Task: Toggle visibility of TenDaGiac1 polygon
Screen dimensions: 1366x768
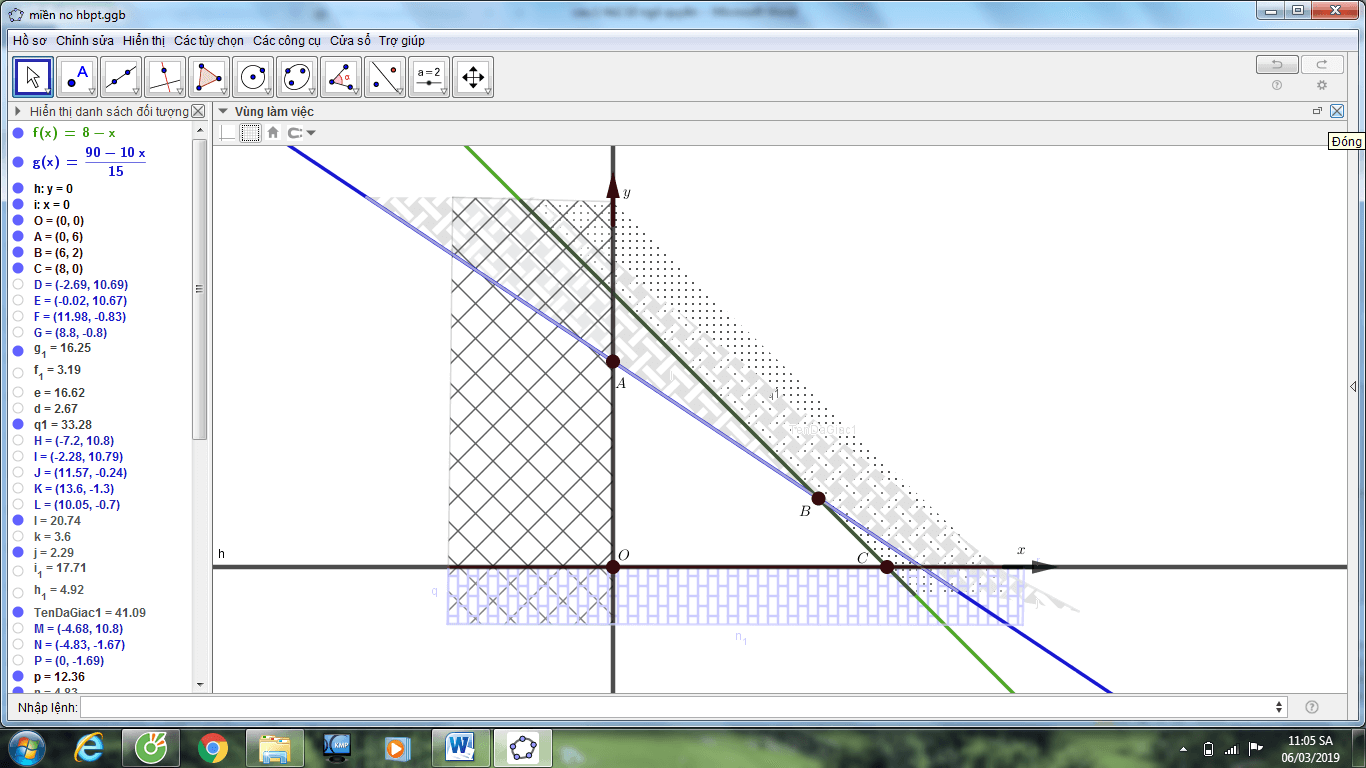Action: point(18,612)
